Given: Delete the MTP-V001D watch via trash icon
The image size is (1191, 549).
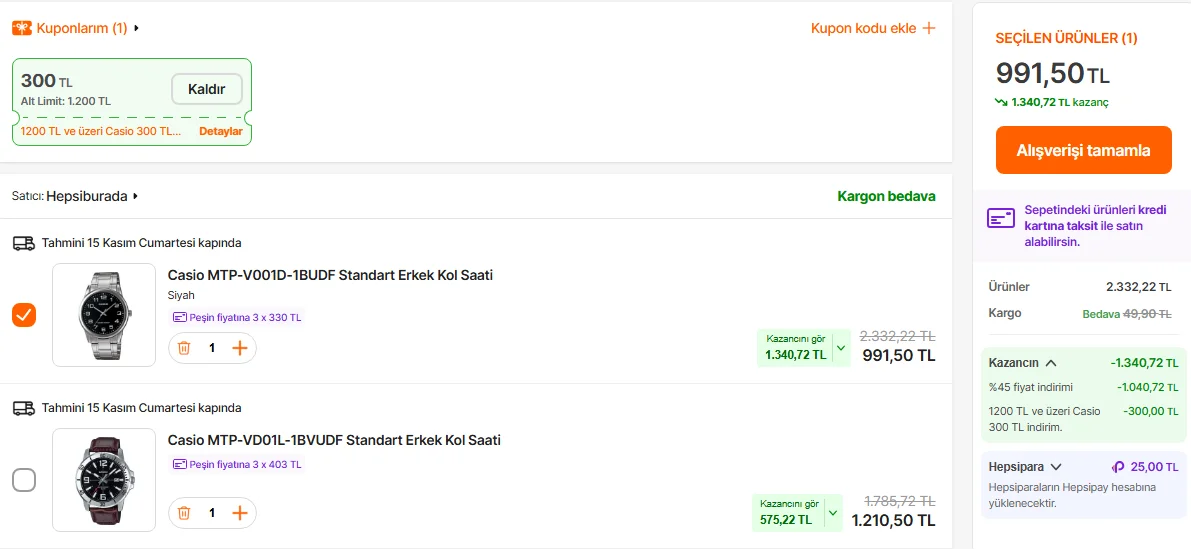Looking at the screenshot, I should click(x=184, y=348).
